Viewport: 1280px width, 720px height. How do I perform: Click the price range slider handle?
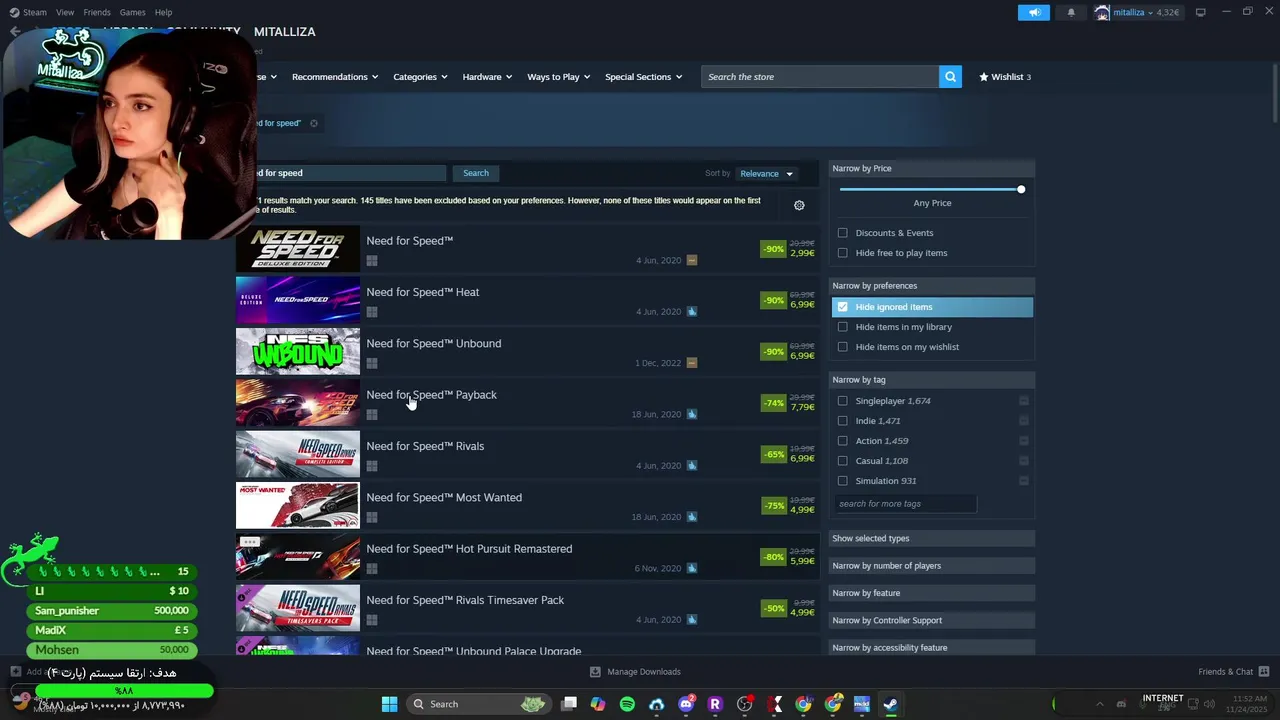[1021, 189]
